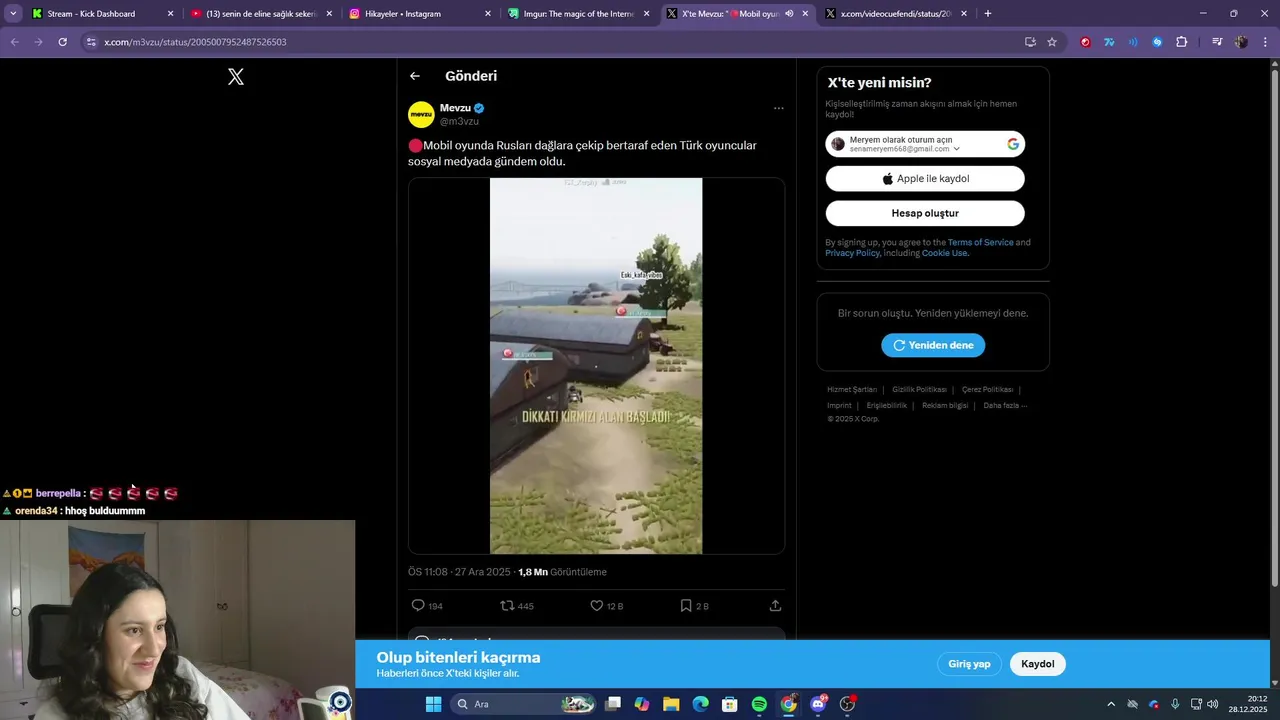Image resolution: width=1280 pixels, height=720 pixels.
Task: Click the post's video thumbnail
Action: point(596,366)
